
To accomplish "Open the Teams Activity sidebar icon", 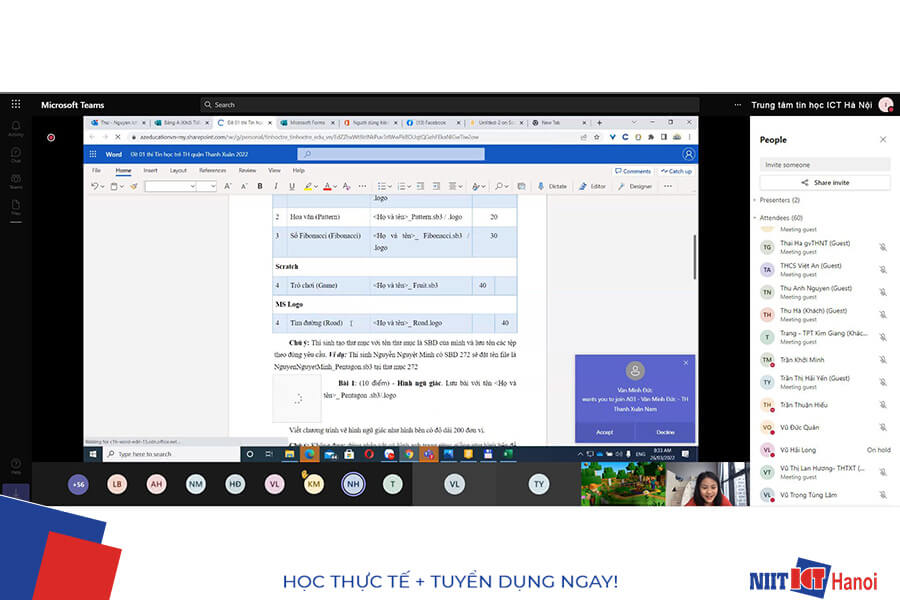I will pyautogui.click(x=15, y=127).
